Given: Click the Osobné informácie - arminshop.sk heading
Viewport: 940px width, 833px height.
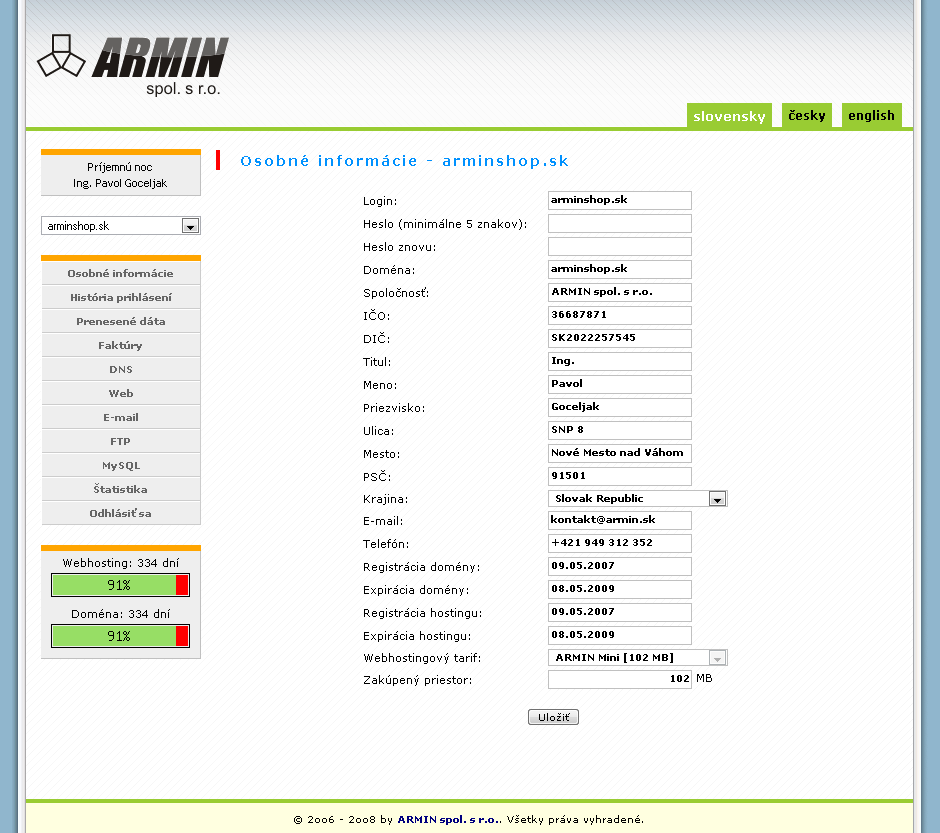Looking at the screenshot, I should 404,161.
